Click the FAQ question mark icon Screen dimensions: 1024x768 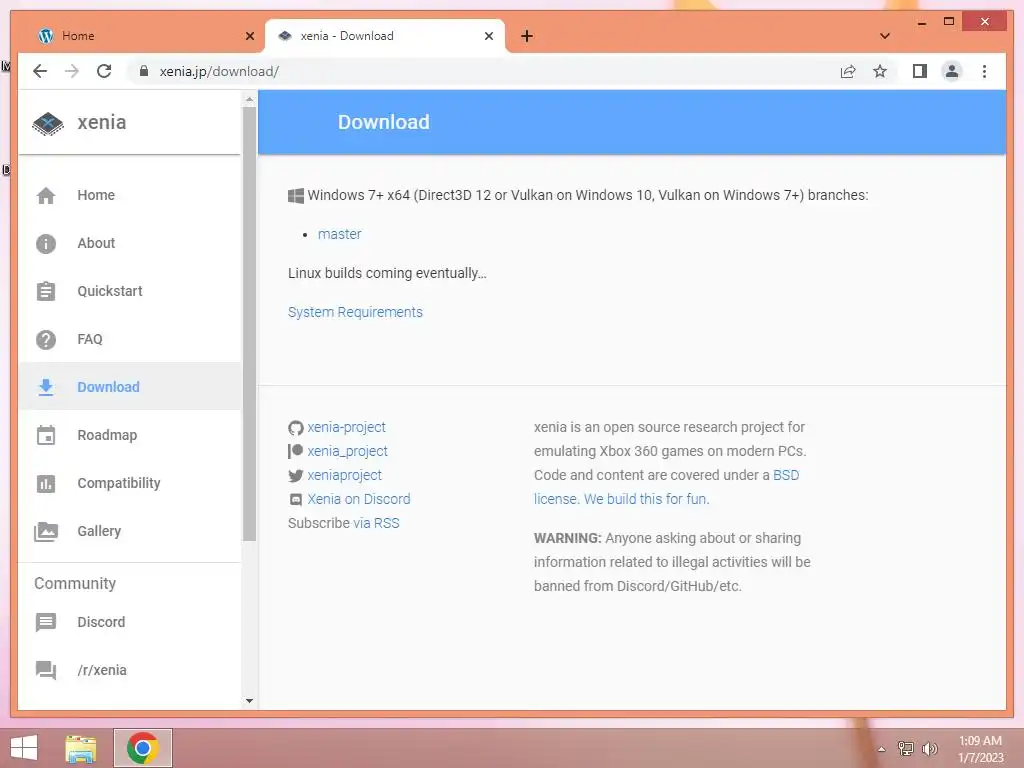point(46,340)
